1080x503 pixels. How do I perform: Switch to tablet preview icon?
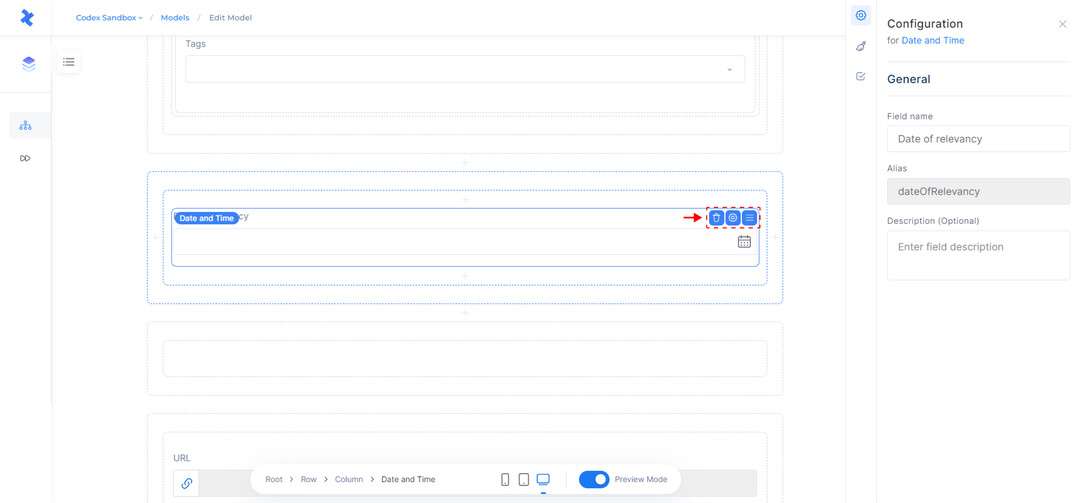[523, 480]
